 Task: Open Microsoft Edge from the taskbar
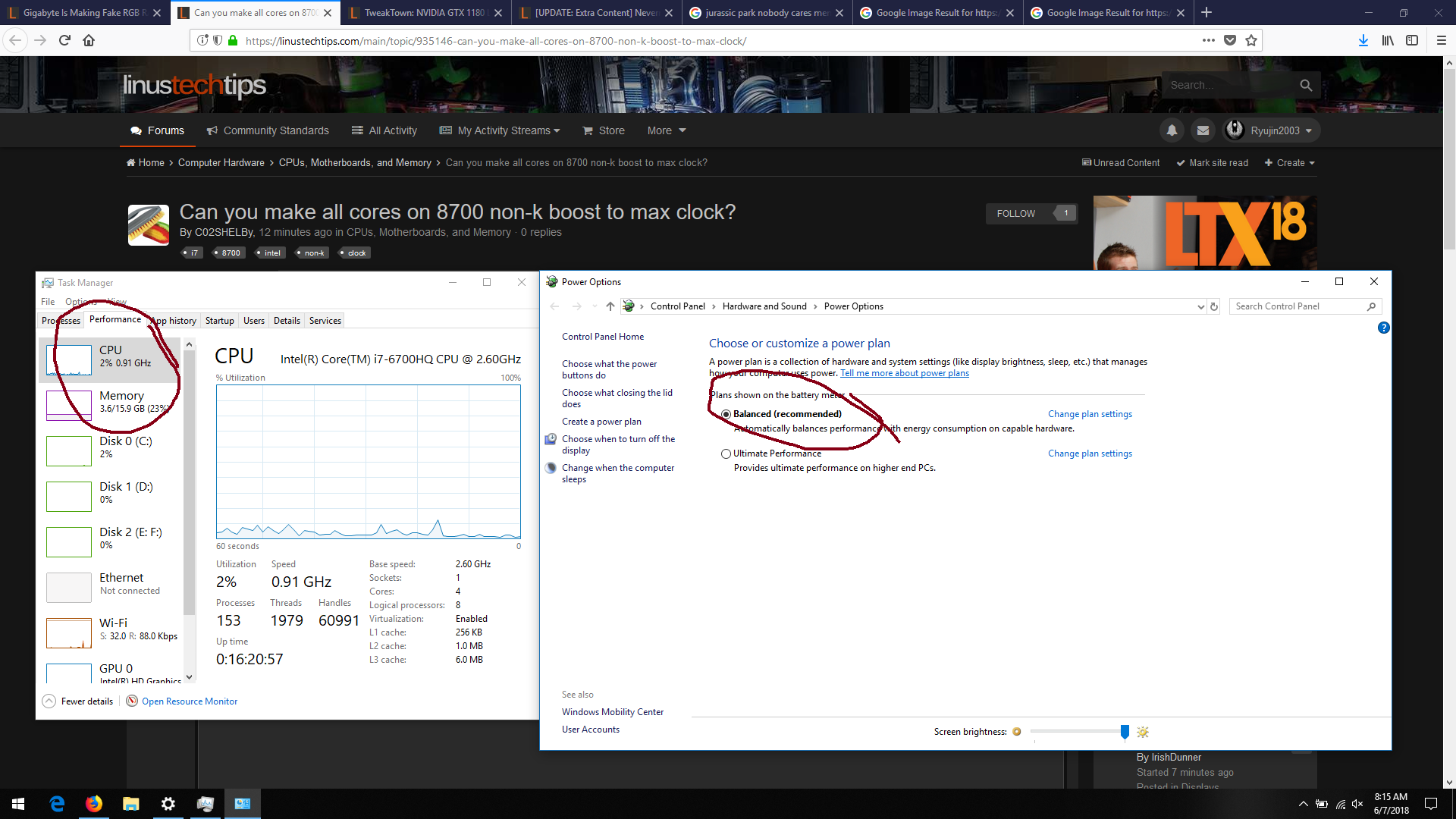(57, 804)
